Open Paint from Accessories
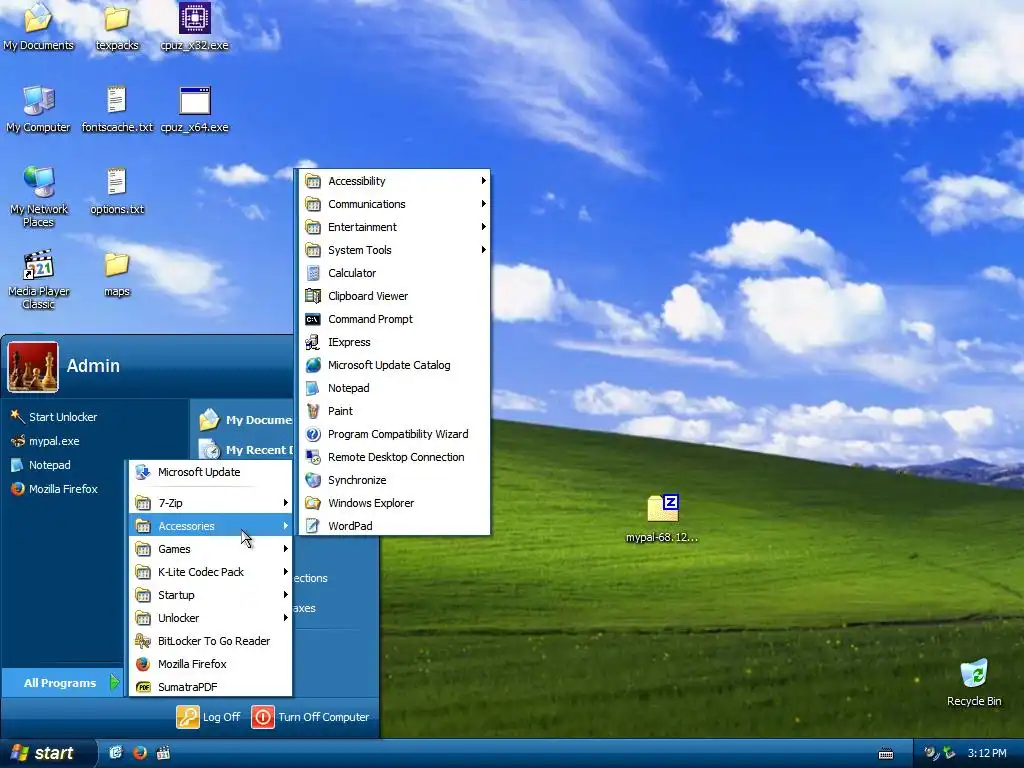 tap(394, 411)
